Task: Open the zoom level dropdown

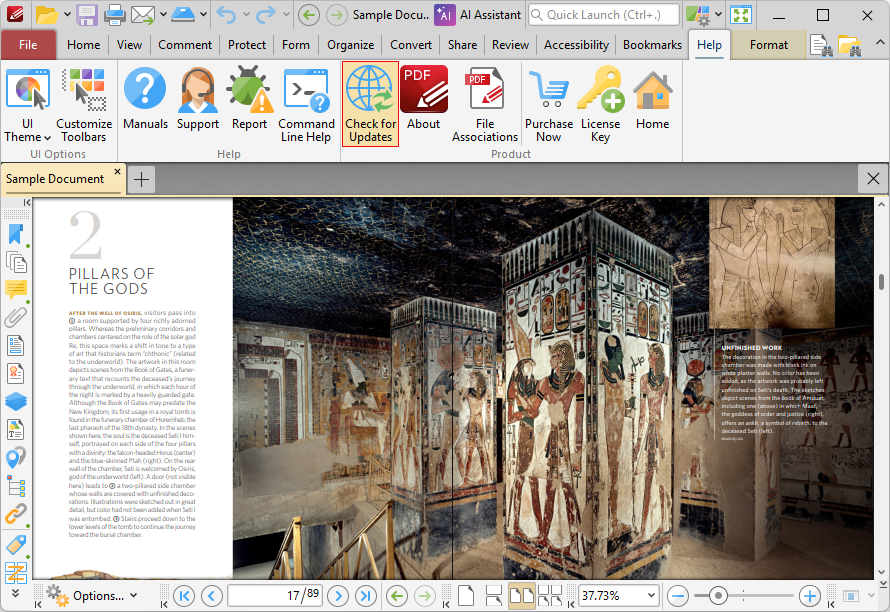Action: (651, 596)
